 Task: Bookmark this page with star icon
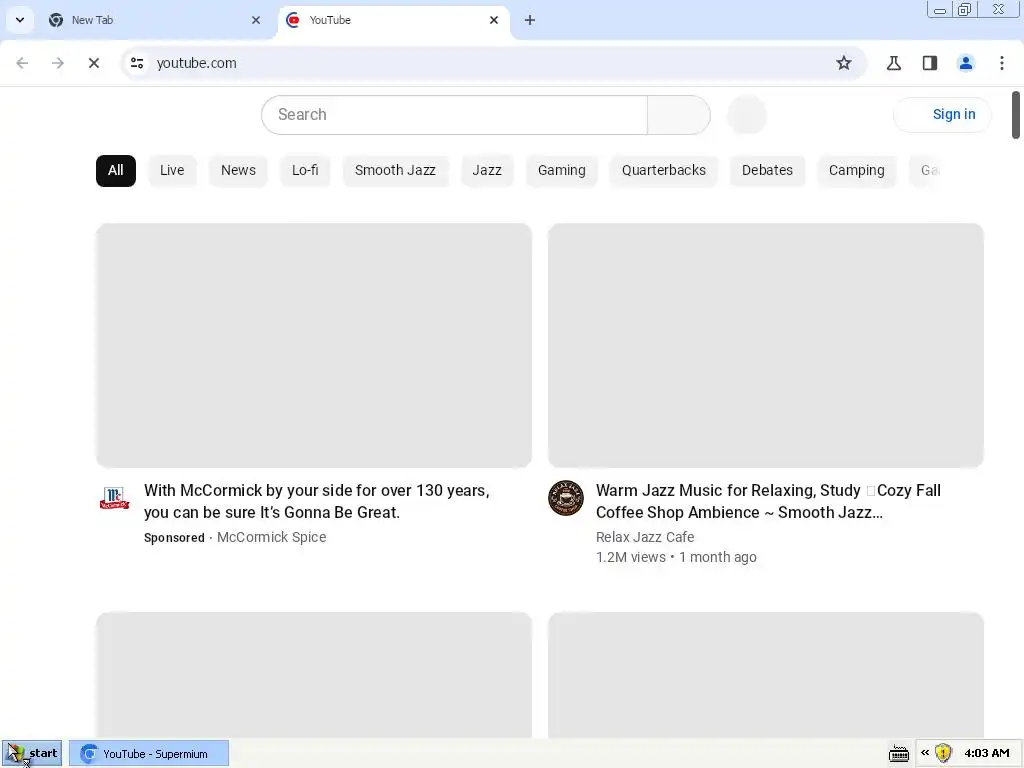click(x=844, y=63)
